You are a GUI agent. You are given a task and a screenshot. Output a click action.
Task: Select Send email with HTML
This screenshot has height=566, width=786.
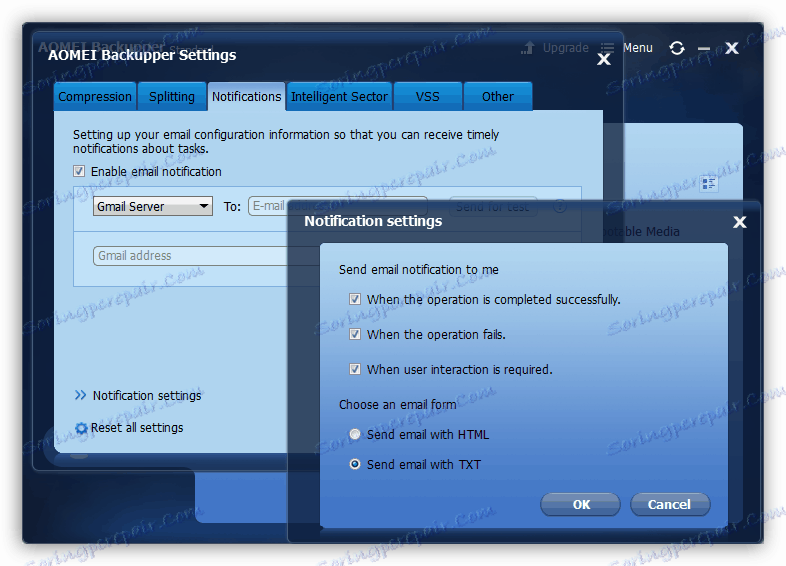(355, 434)
